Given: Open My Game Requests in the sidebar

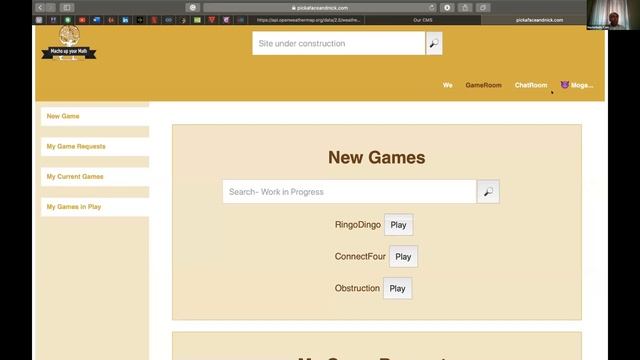Looking at the screenshot, I should click(x=95, y=147).
